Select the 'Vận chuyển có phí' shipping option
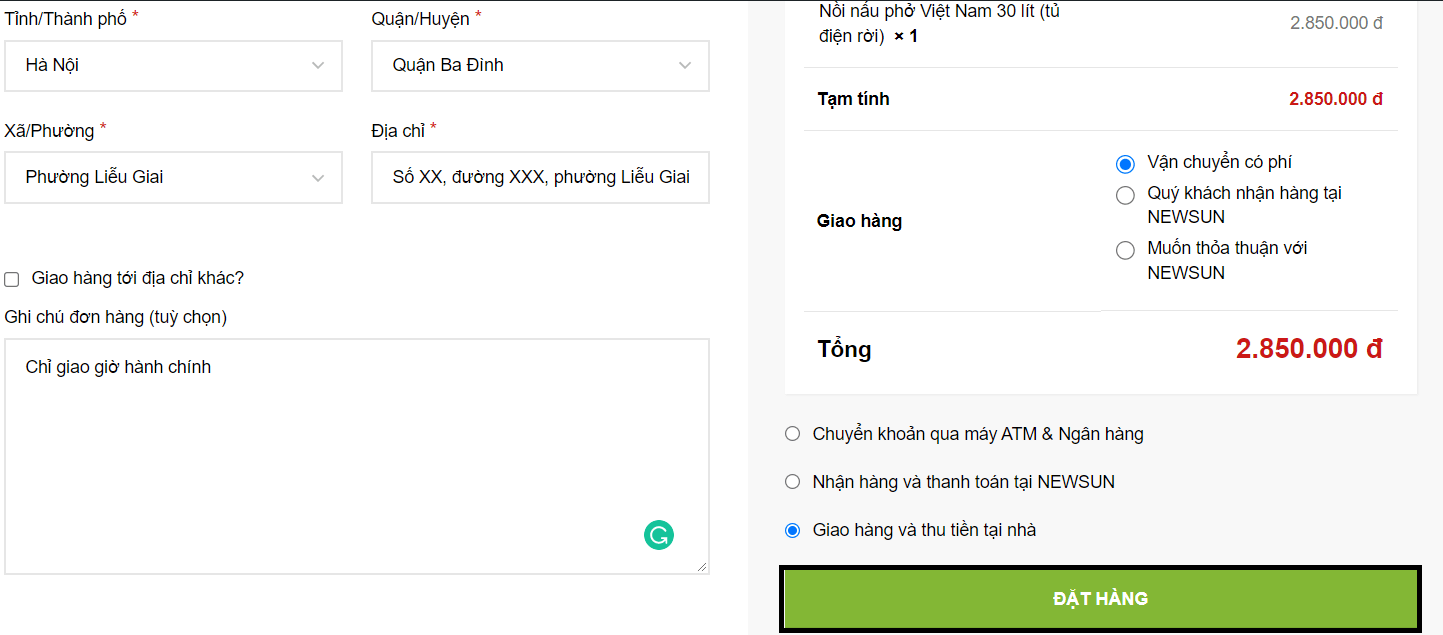1443x635 pixels. tap(1125, 164)
